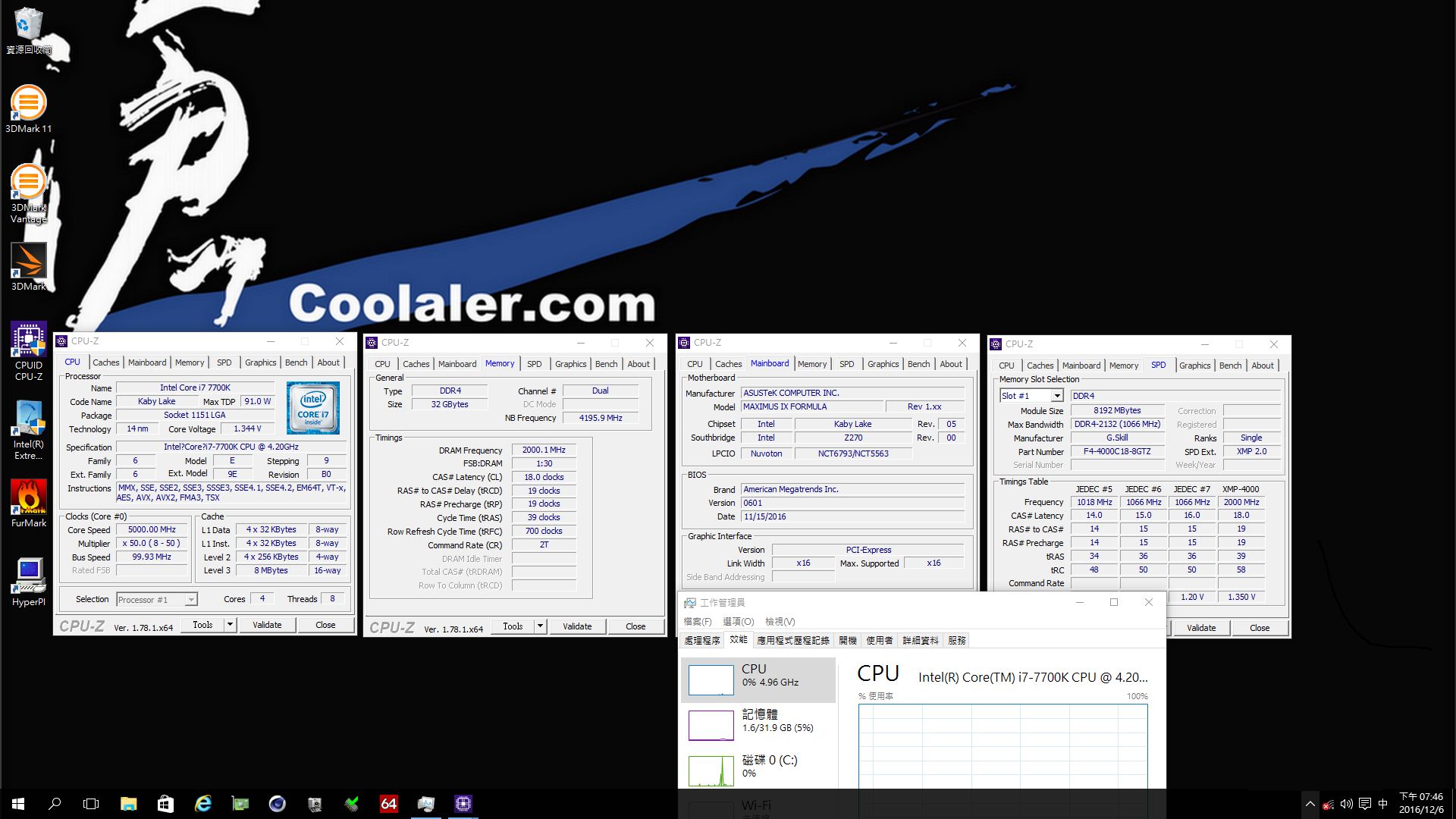The image size is (1456, 819).
Task: Open the Action Center notifications icon
Action: coord(1365,804)
